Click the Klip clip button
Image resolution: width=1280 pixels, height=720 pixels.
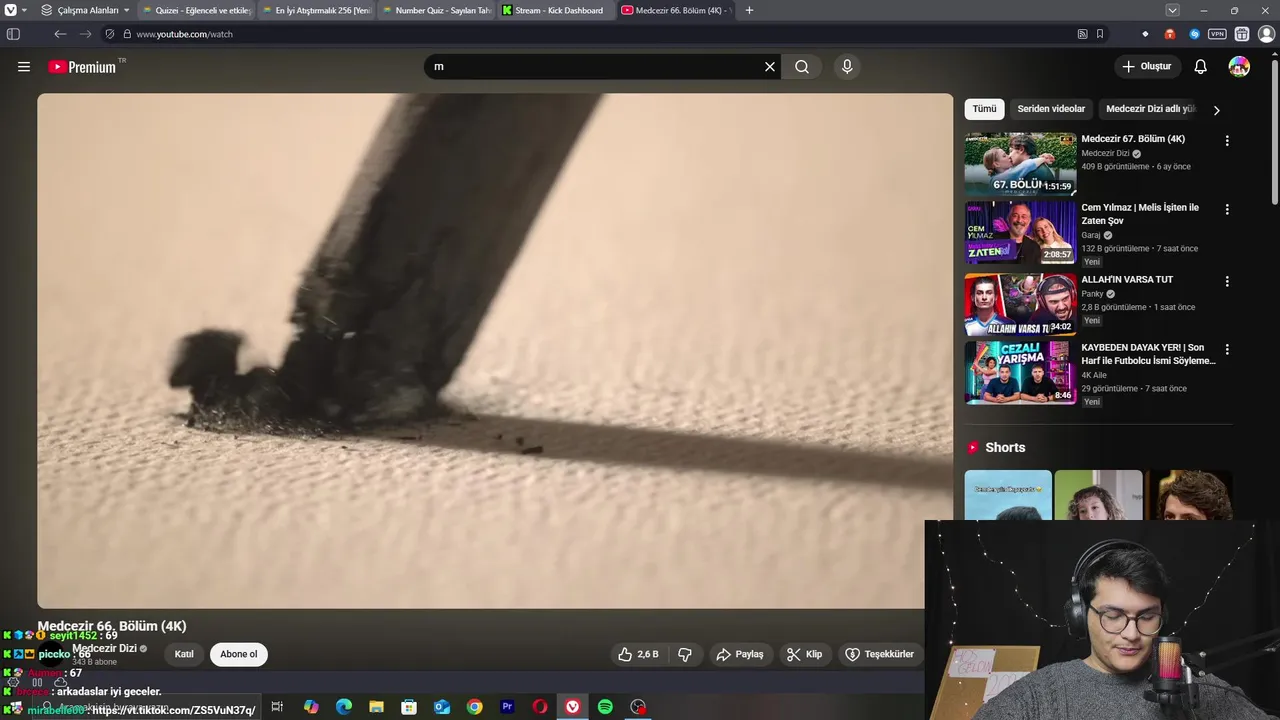tap(805, 654)
